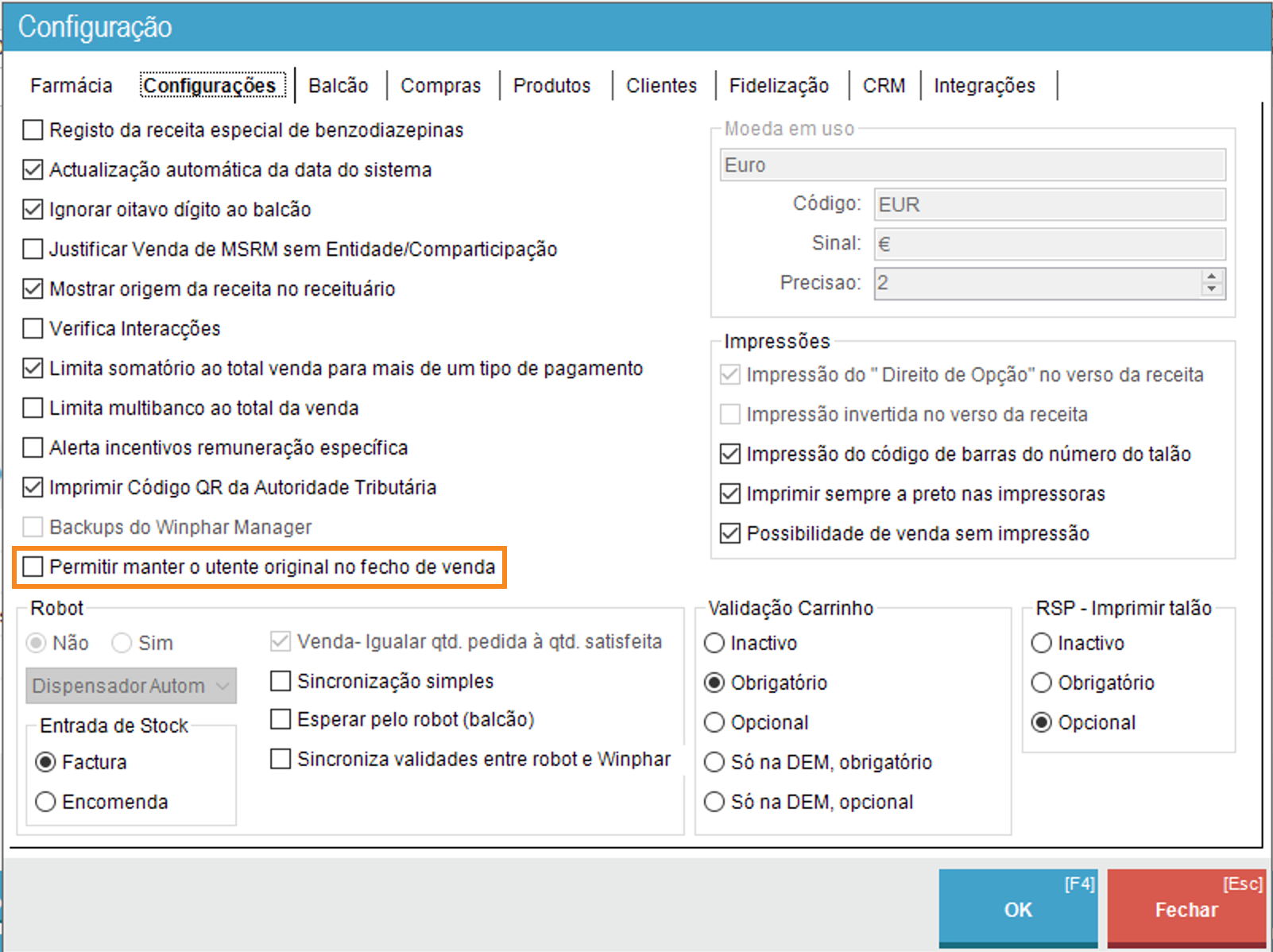Screen dimensions: 1273x952
Task: Increase Precisao value with up arrow
Action: (x=1211, y=277)
